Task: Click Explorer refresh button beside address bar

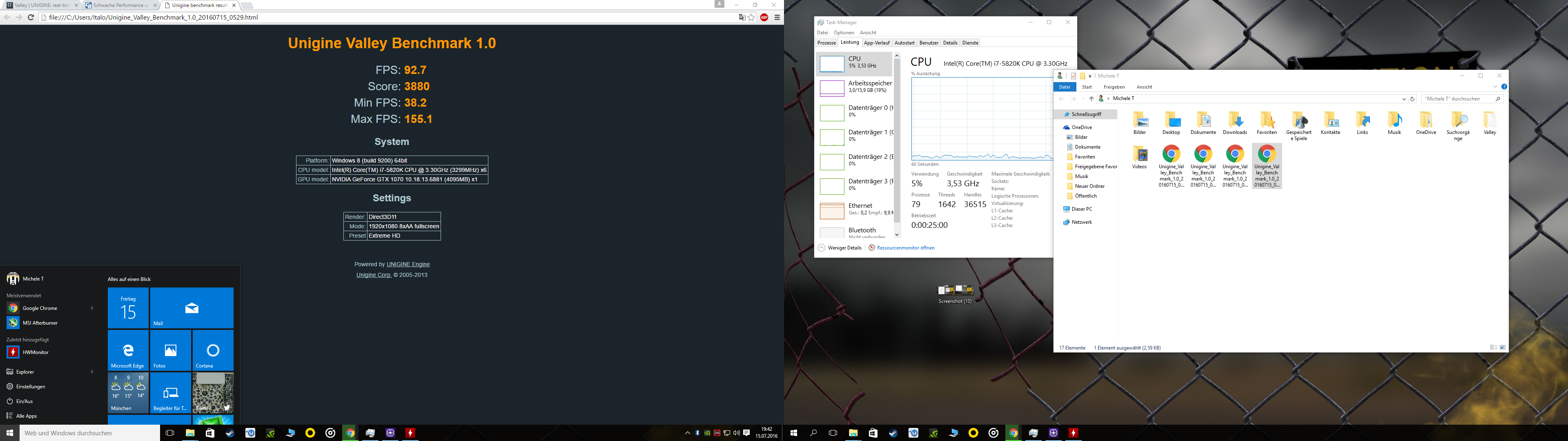Action: 1413,99
